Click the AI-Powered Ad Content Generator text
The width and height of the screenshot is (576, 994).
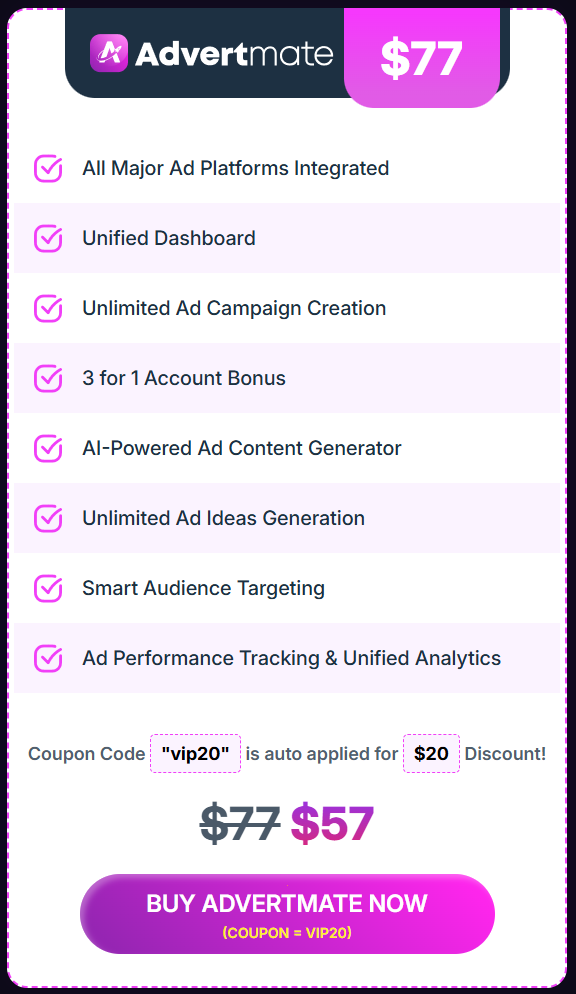pos(242,448)
